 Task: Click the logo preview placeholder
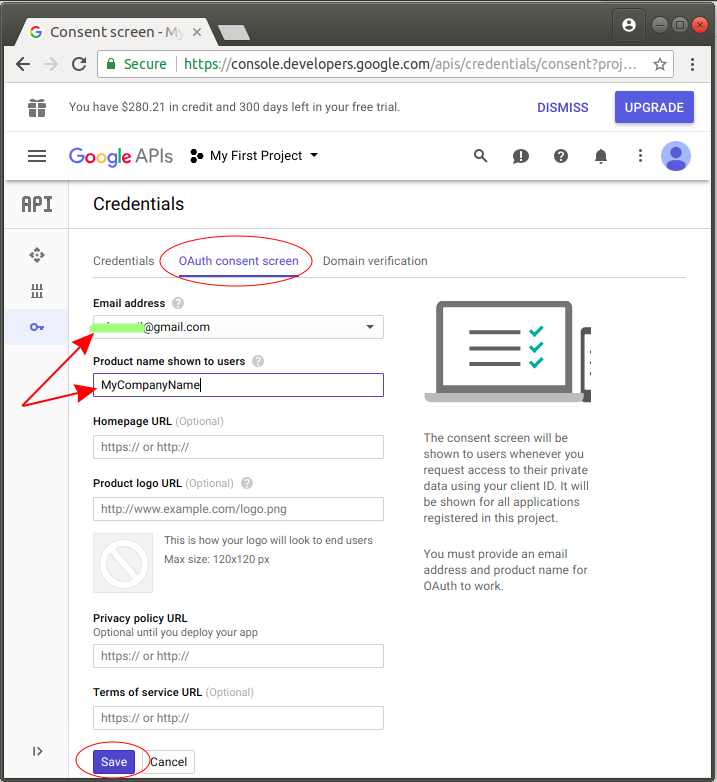123,563
